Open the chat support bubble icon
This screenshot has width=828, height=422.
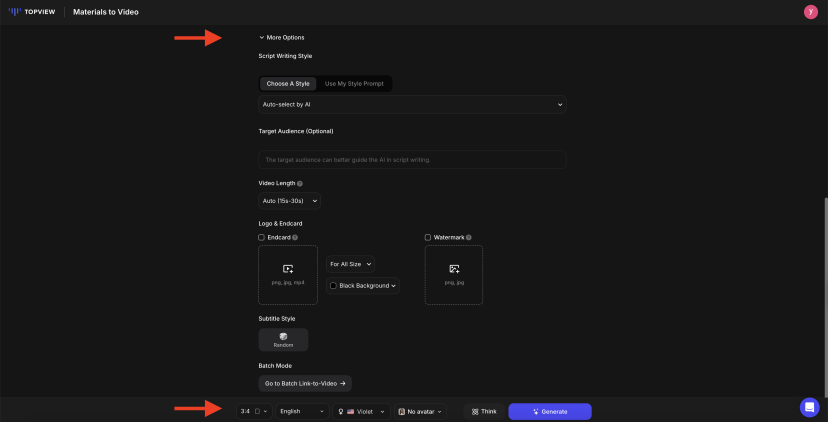coord(809,407)
